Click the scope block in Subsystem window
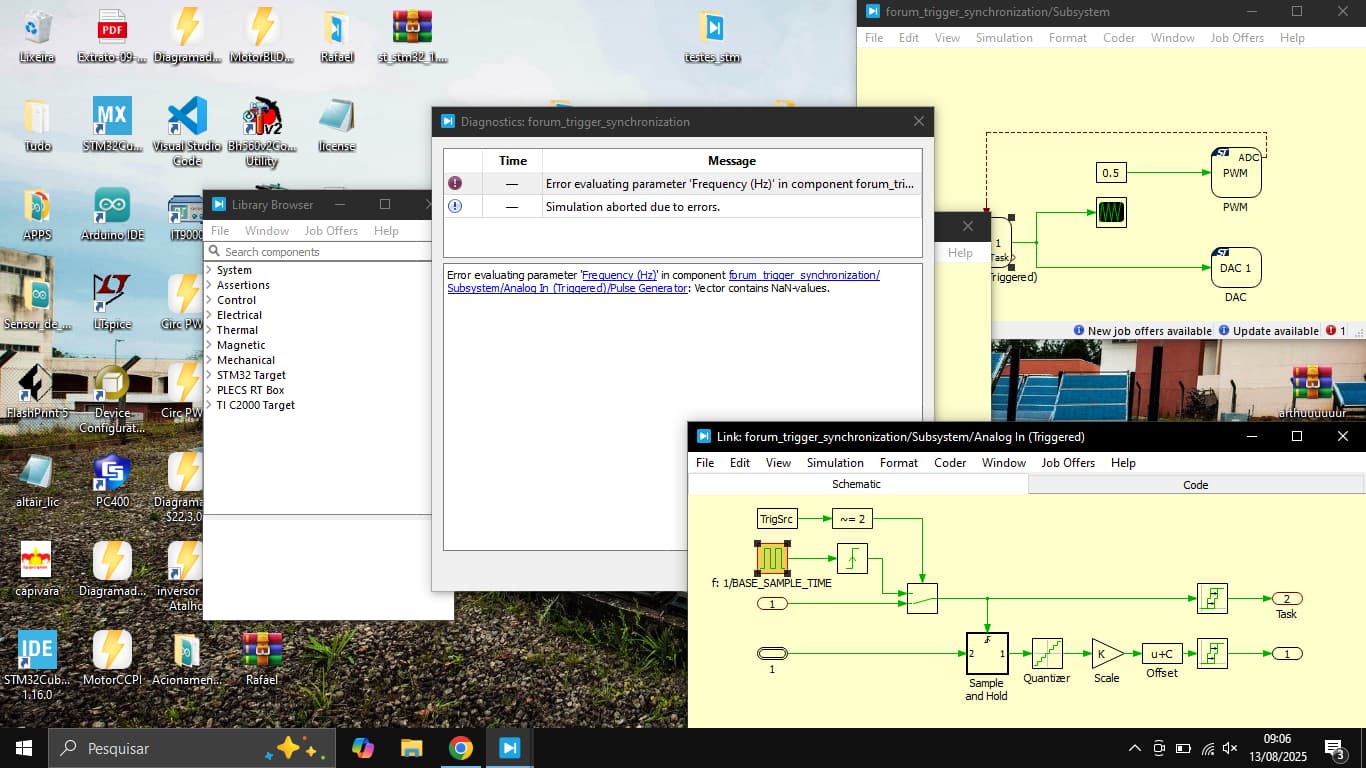This screenshot has height=768, width=1366. [1111, 212]
